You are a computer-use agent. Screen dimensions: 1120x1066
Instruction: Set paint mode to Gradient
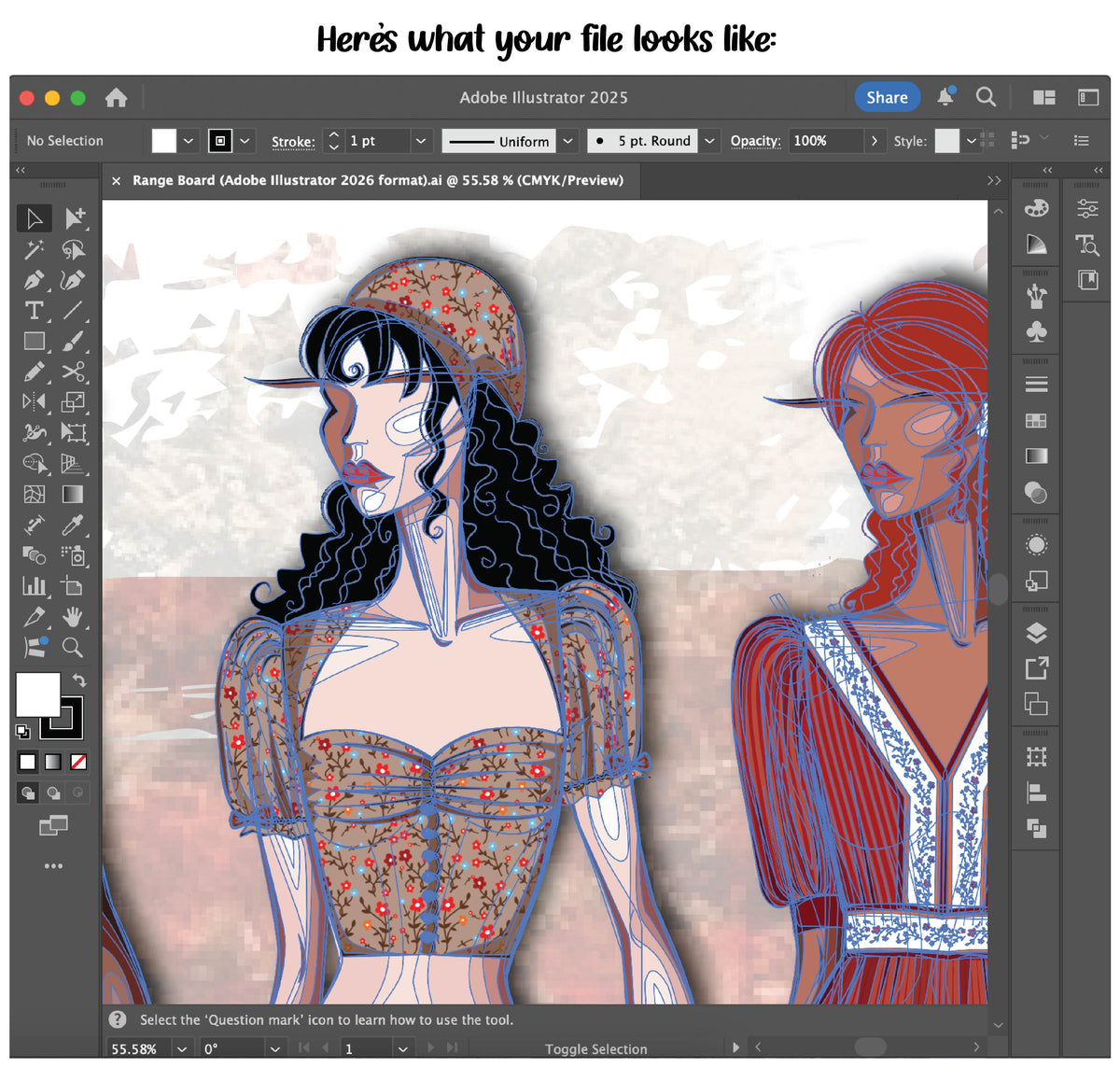click(x=53, y=762)
